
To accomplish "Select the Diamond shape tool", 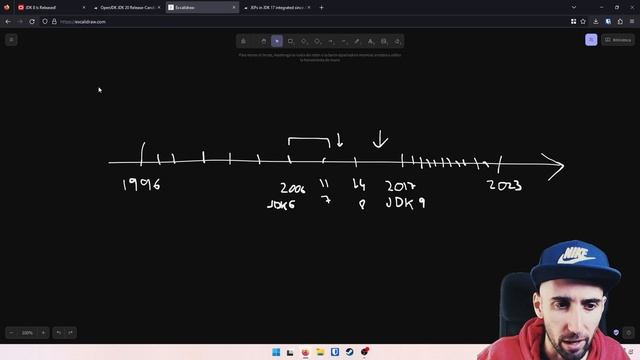I will coord(304,41).
